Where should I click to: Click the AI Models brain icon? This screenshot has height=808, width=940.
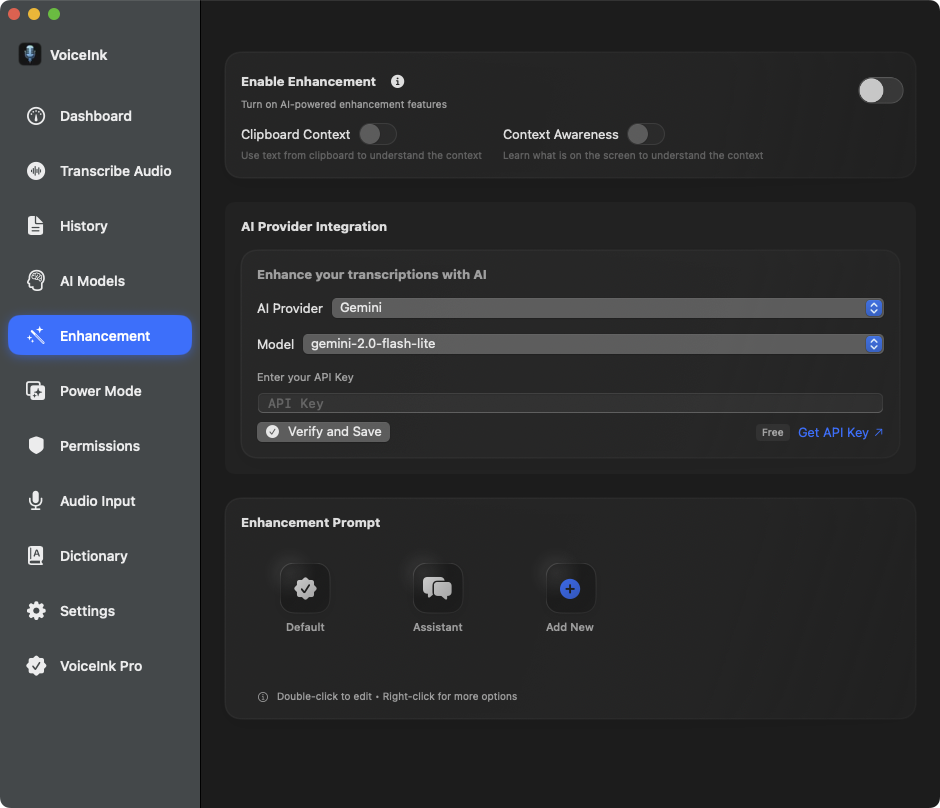pos(36,281)
